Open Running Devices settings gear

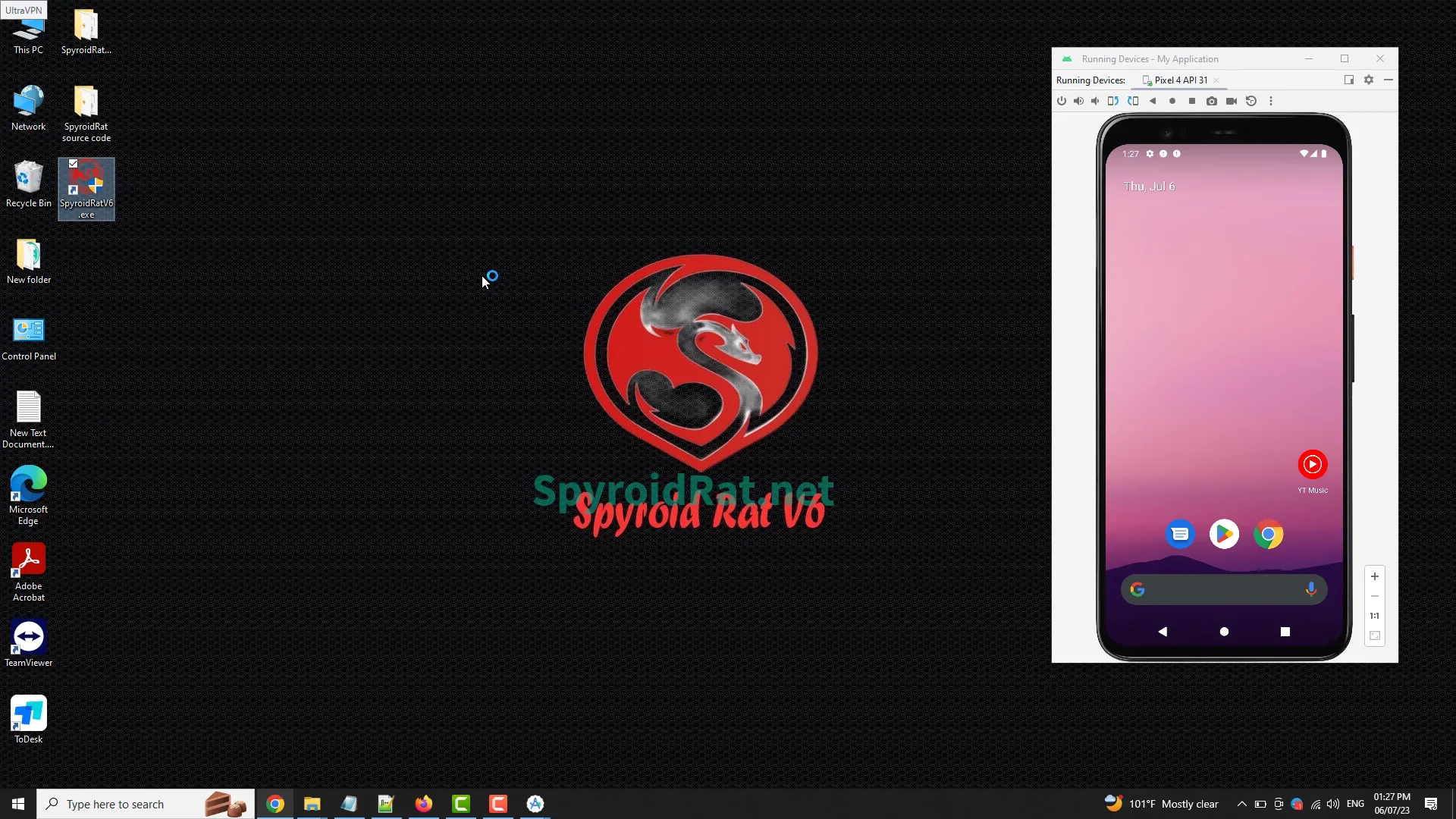(x=1369, y=80)
